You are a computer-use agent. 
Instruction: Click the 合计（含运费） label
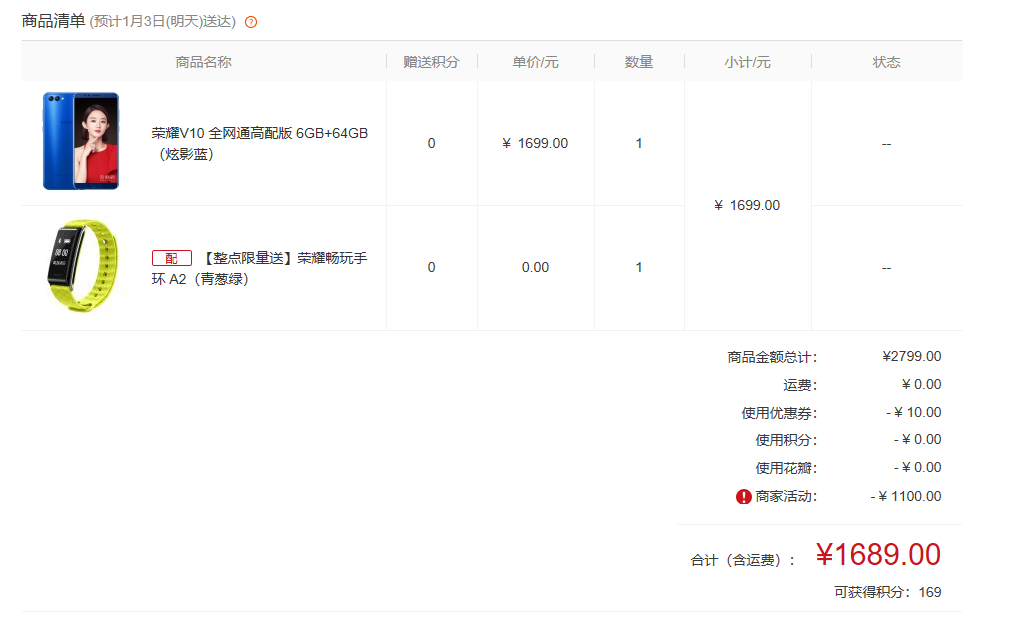point(742,560)
